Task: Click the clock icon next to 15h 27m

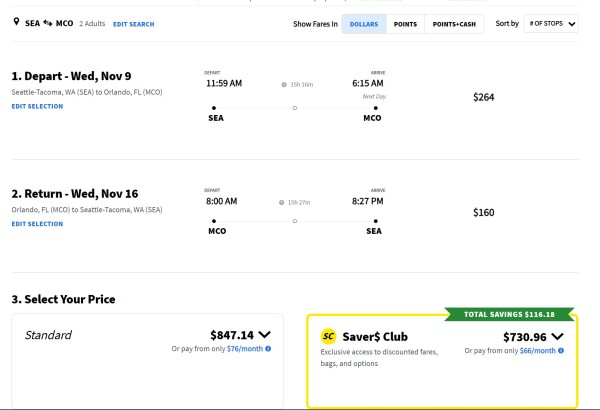Action: point(283,201)
